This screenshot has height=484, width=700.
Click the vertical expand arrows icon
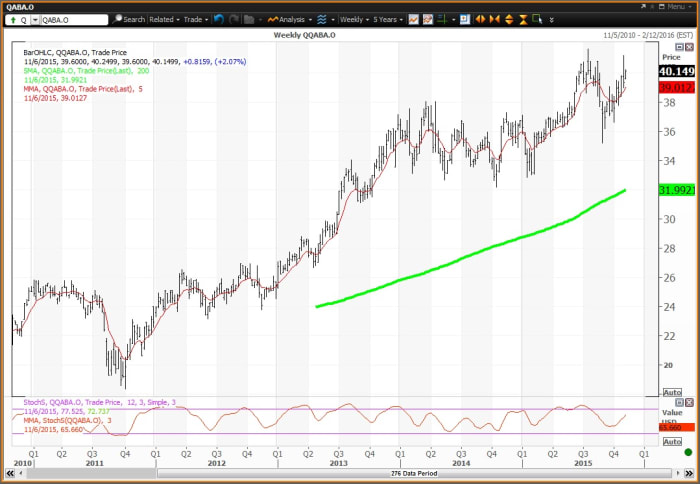(508, 19)
